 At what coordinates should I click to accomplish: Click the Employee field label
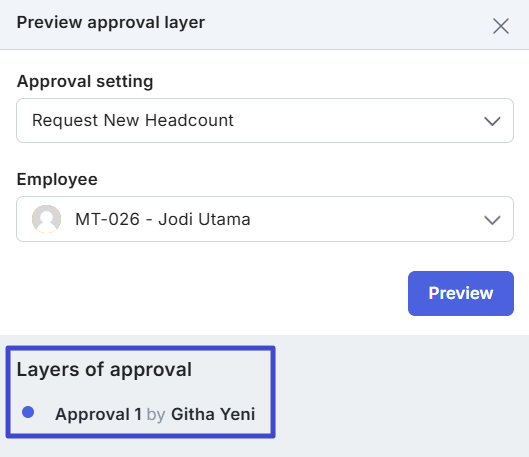[x=57, y=179]
